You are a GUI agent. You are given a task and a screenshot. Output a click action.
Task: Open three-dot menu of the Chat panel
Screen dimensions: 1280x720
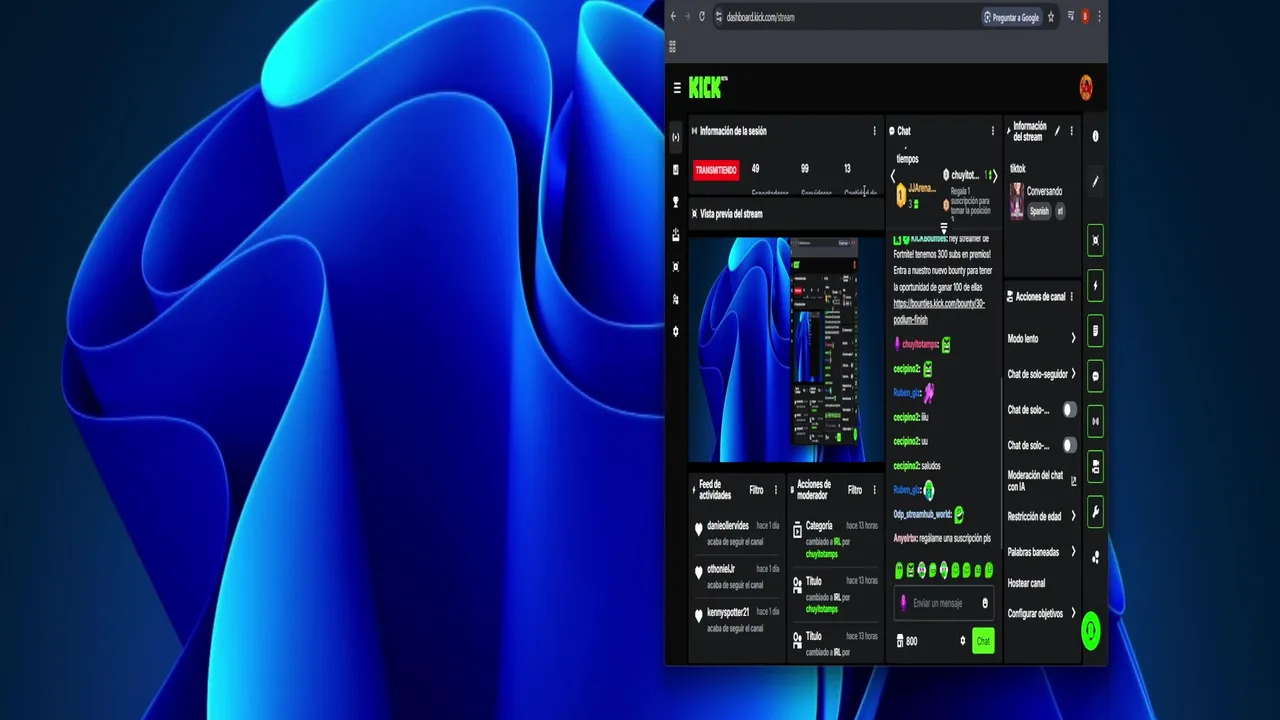tap(993, 131)
